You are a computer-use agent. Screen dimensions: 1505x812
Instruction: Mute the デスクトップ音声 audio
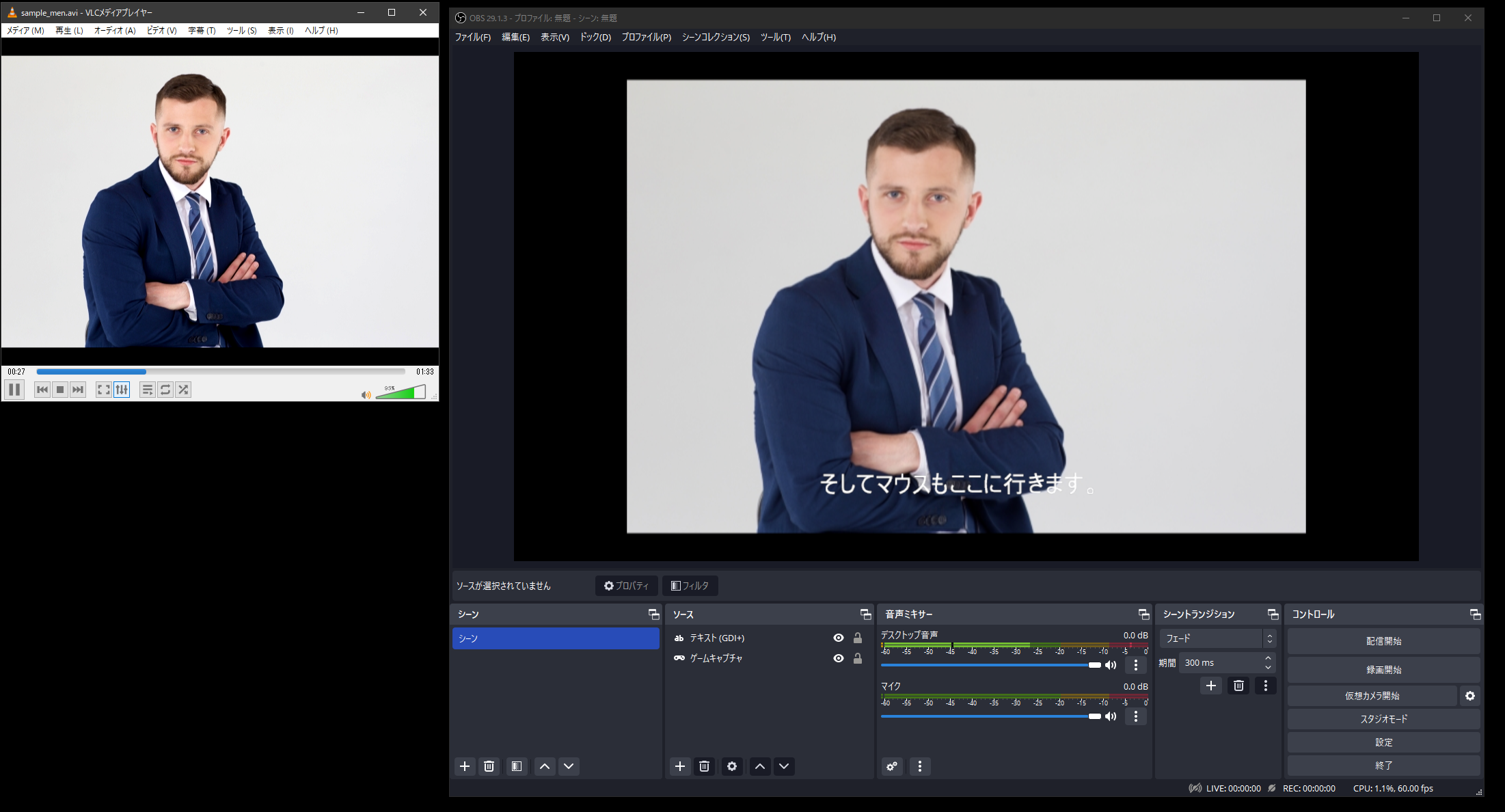(1111, 665)
